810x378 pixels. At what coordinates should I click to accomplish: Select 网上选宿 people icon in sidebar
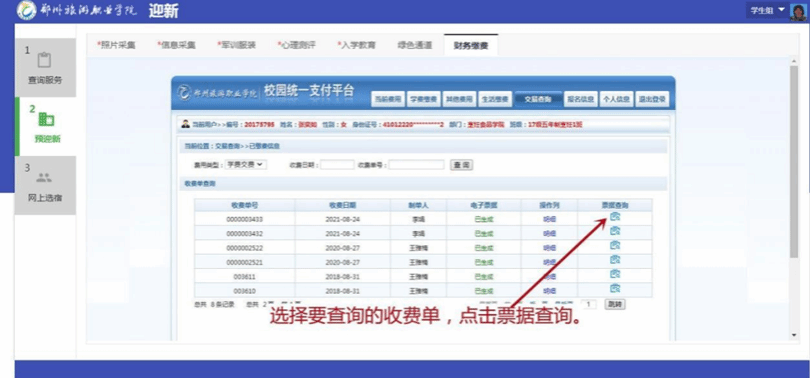[44, 179]
